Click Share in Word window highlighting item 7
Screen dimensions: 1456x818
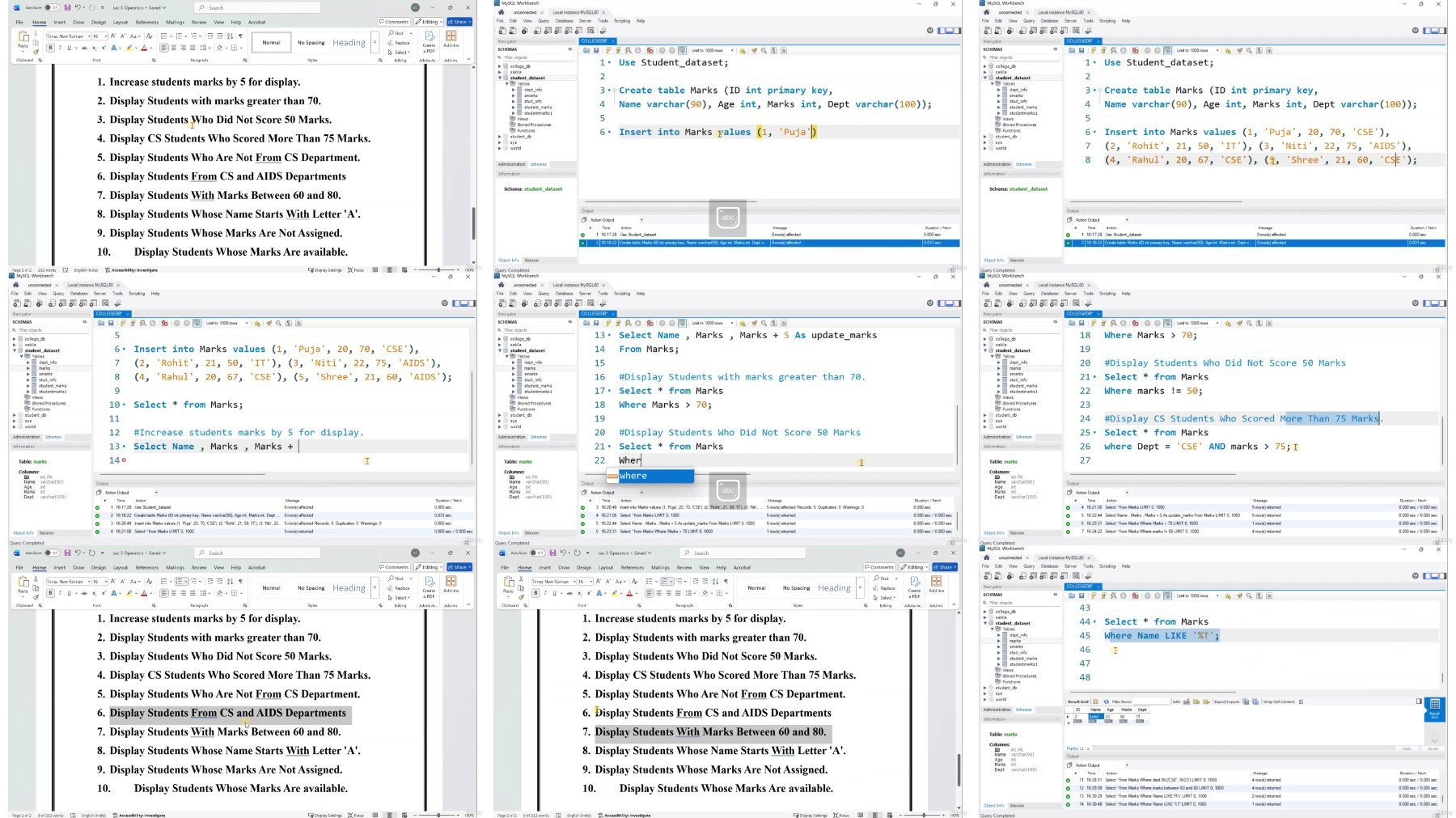click(x=945, y=567)
